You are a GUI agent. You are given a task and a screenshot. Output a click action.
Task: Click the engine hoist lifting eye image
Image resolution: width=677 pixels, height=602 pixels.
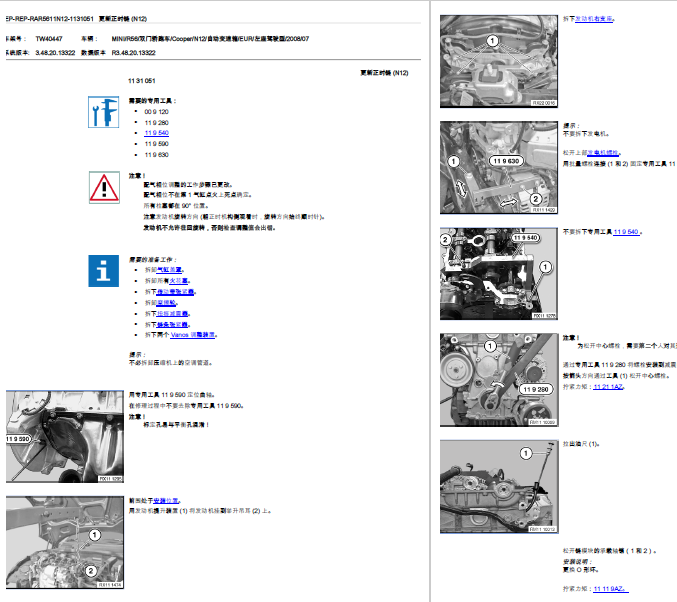tap(65, 542)
